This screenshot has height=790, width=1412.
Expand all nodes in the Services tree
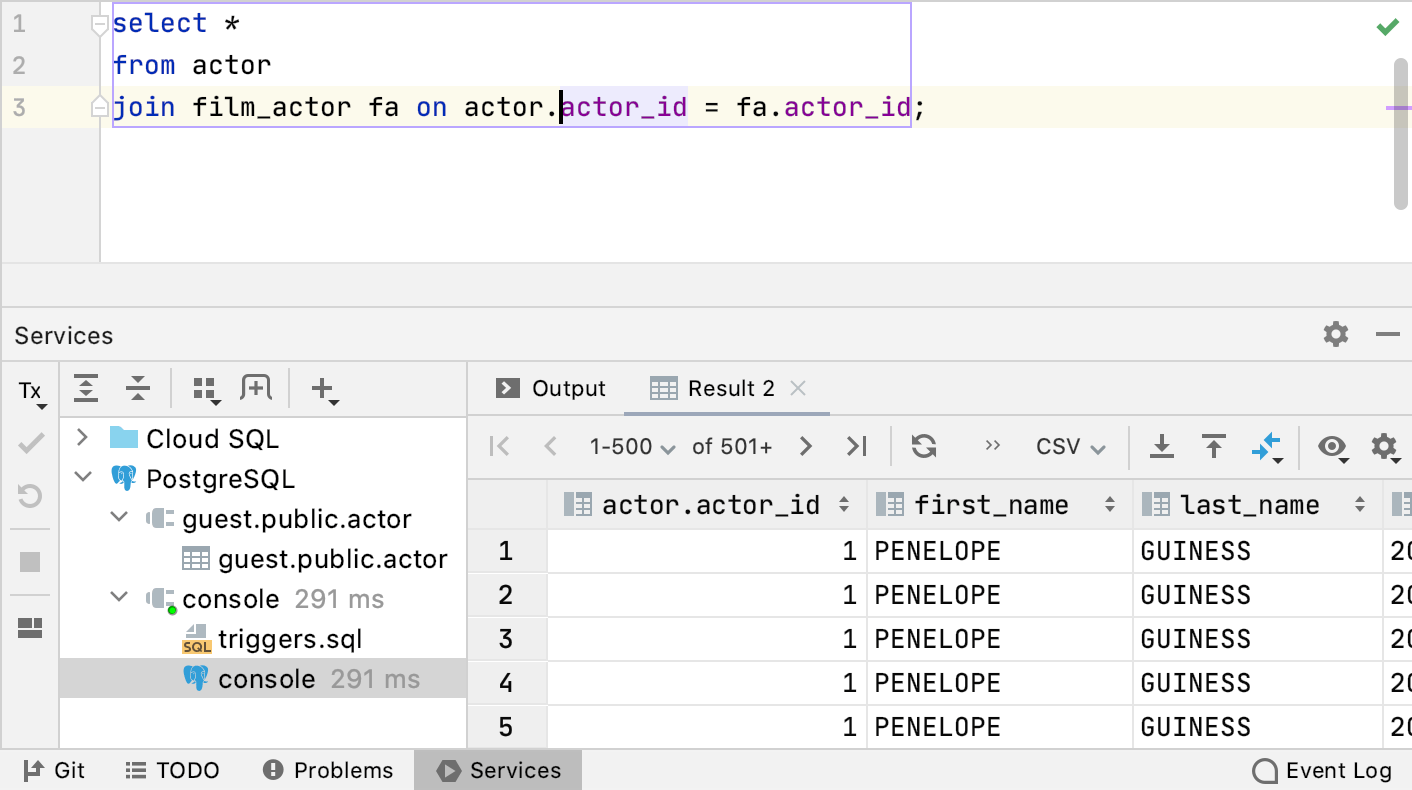point(87,388)
